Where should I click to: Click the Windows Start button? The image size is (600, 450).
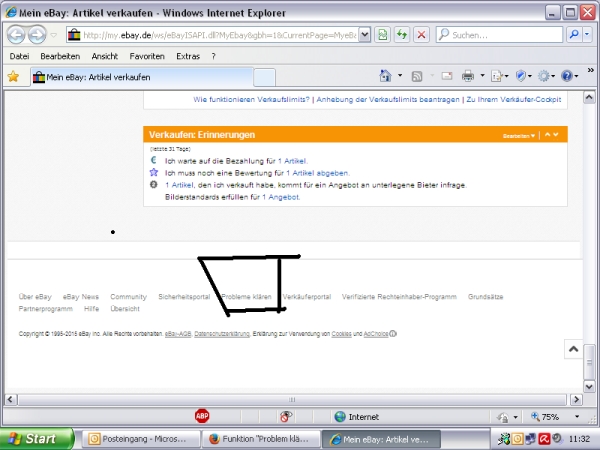click(x=37, y=439)
